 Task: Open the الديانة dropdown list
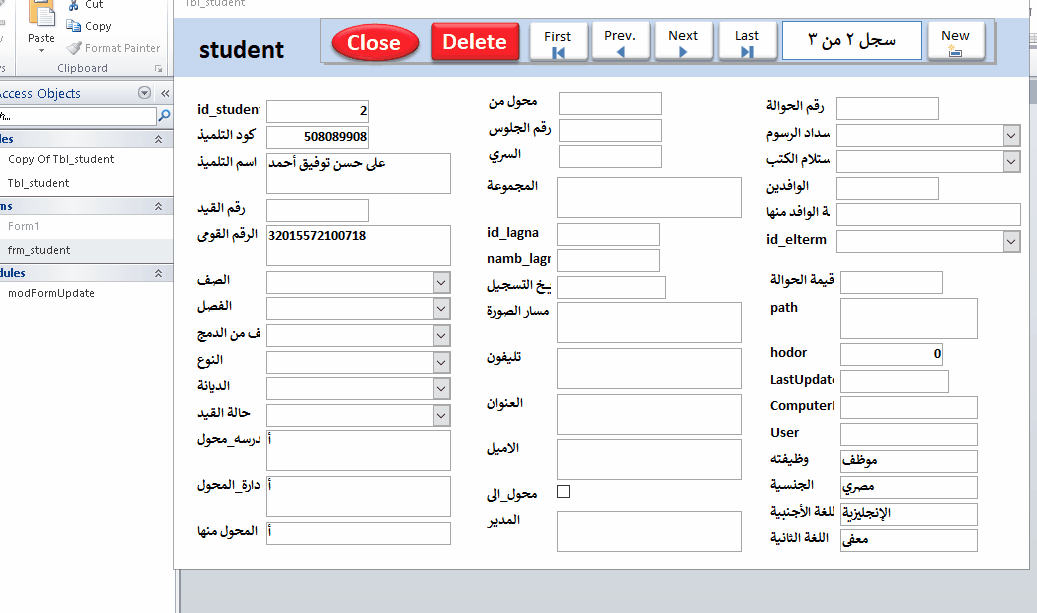tap(442, 388)
